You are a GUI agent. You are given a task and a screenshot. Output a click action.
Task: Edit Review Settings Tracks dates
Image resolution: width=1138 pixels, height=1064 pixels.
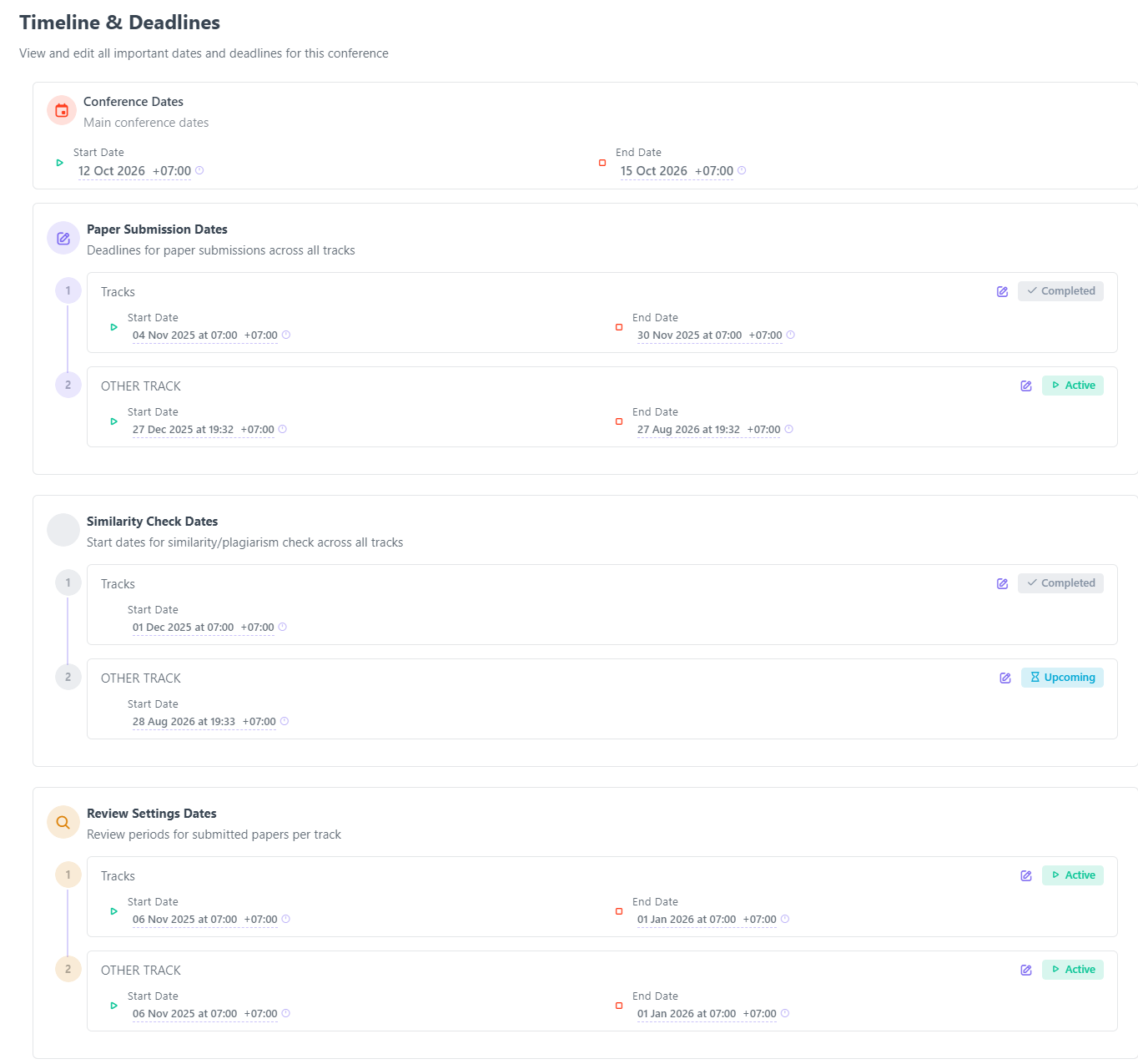[x=1026, y=875]
